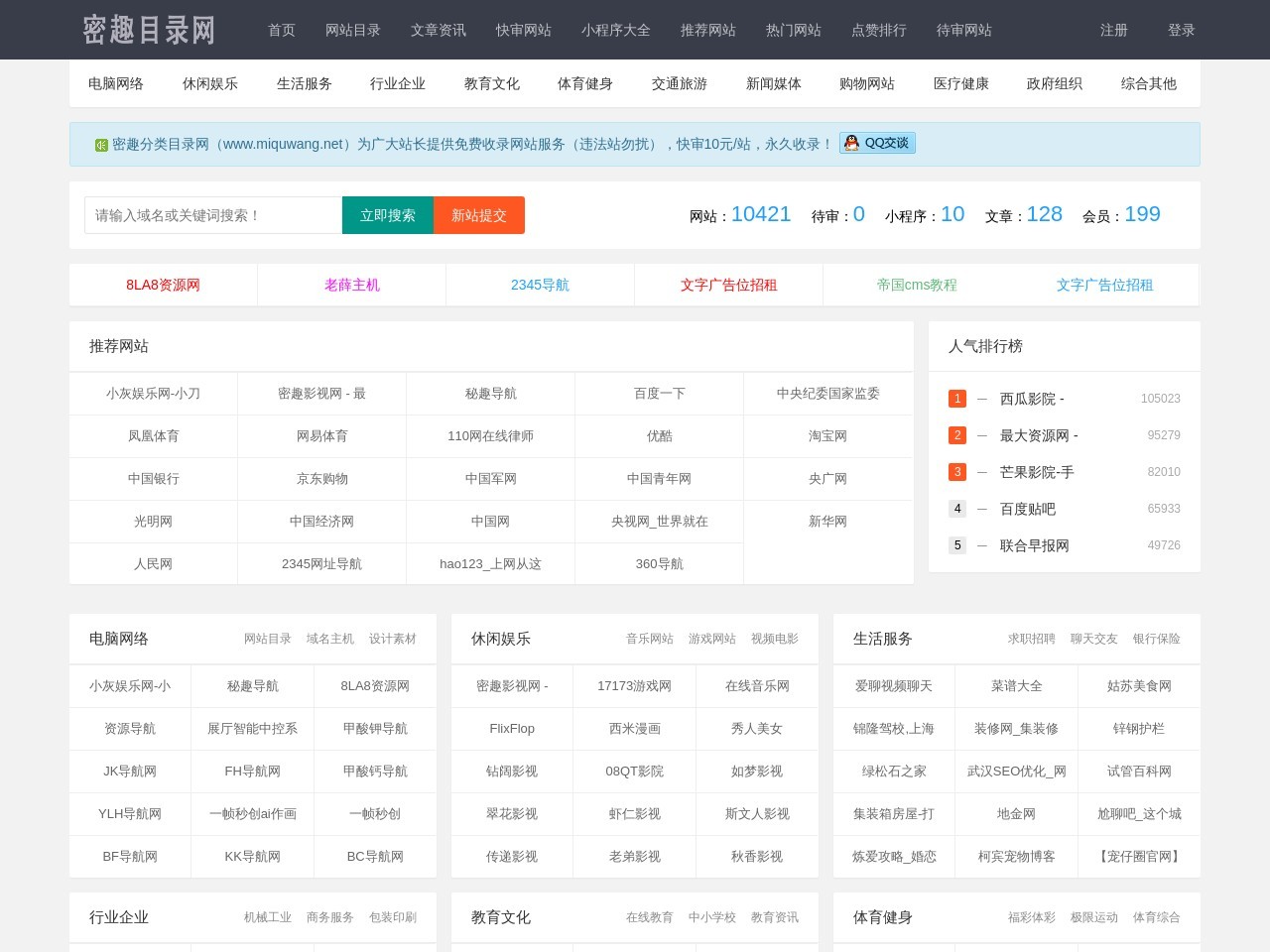Visit the 老薛主机 advertisement link
1270x952 pixels.
tap(352, 285)
